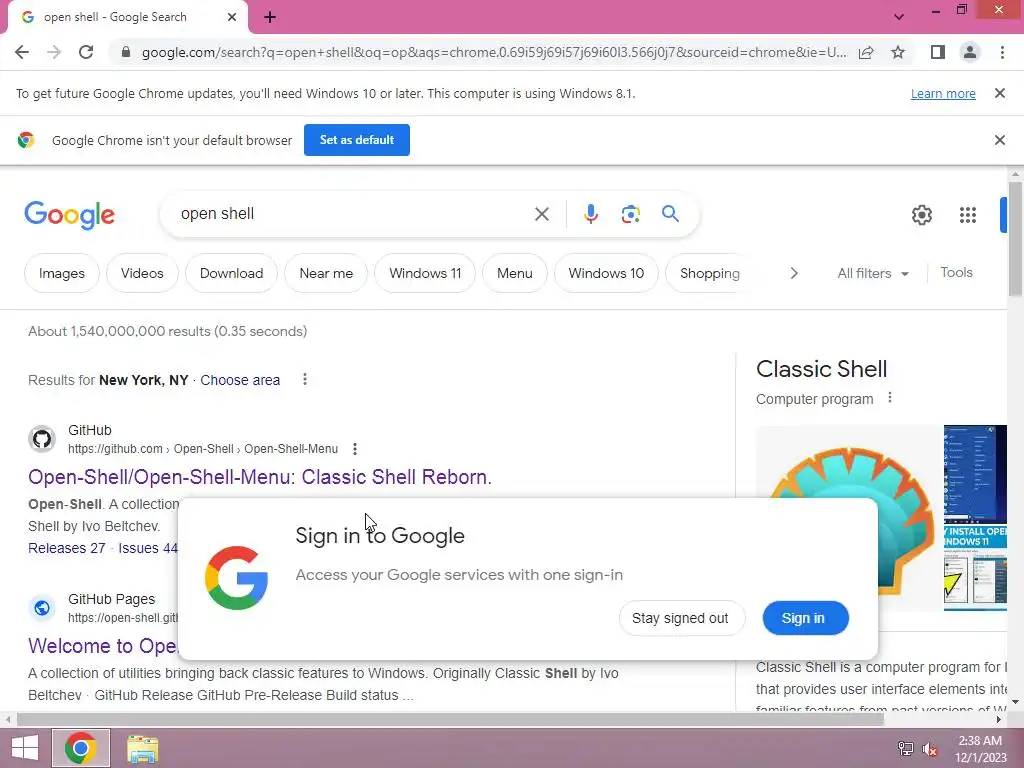This screenshot has height=768, width=1024.
Task: Open Welcome to Open-Shell result
Action: tap(103, 646)
